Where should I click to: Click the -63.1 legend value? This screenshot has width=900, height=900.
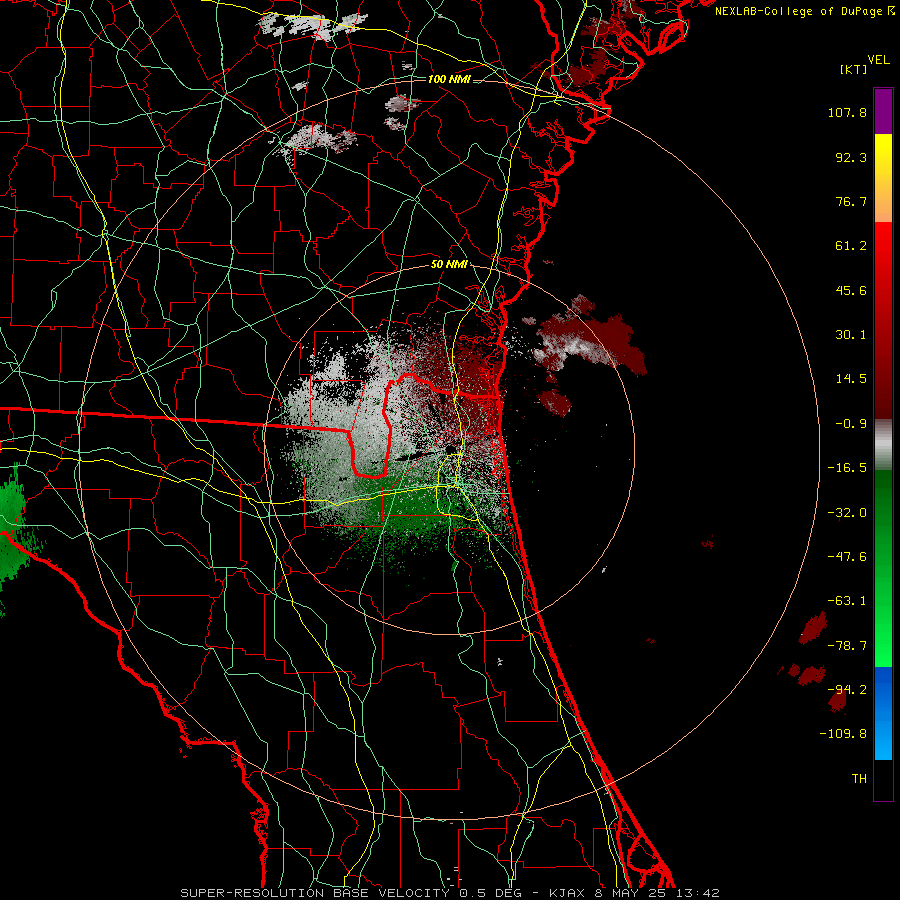(x=847, y=601)
